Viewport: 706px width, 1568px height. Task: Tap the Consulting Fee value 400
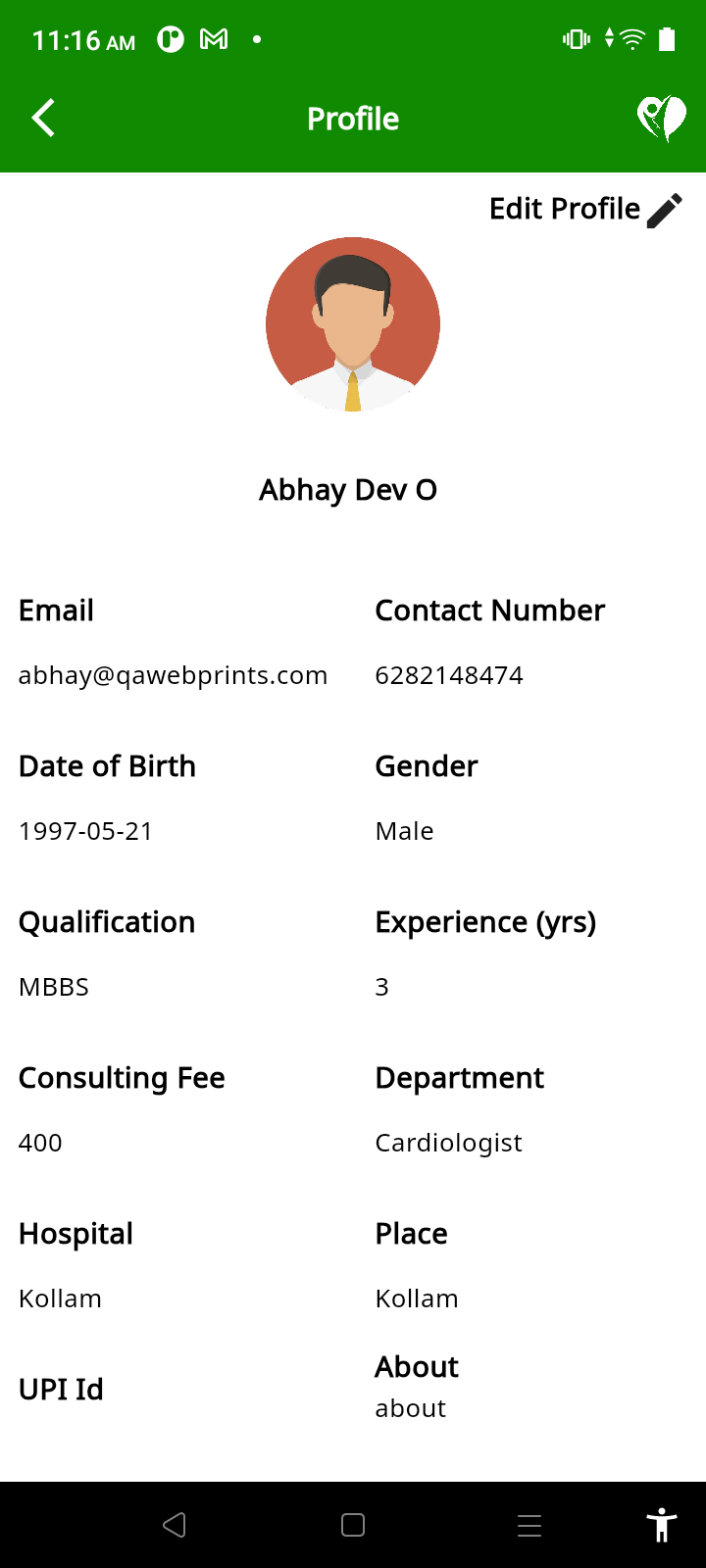(x=40, y=1143)
